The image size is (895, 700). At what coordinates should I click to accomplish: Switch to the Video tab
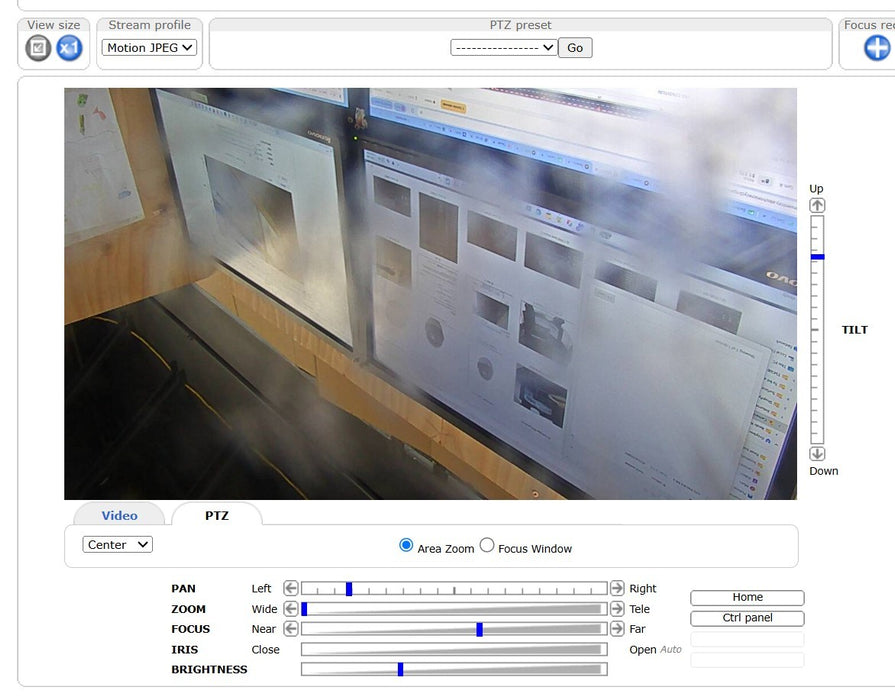(x=119, y=515)
